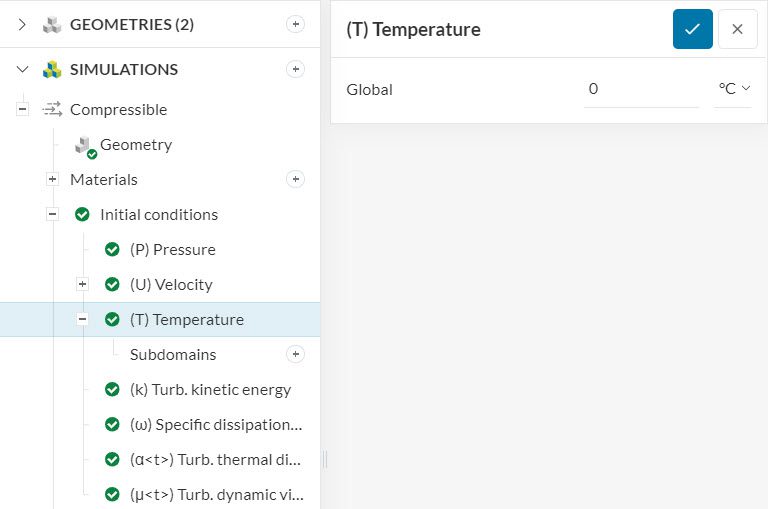Collapse the Initial conditions node
The image size is (768, 509).
53,214
